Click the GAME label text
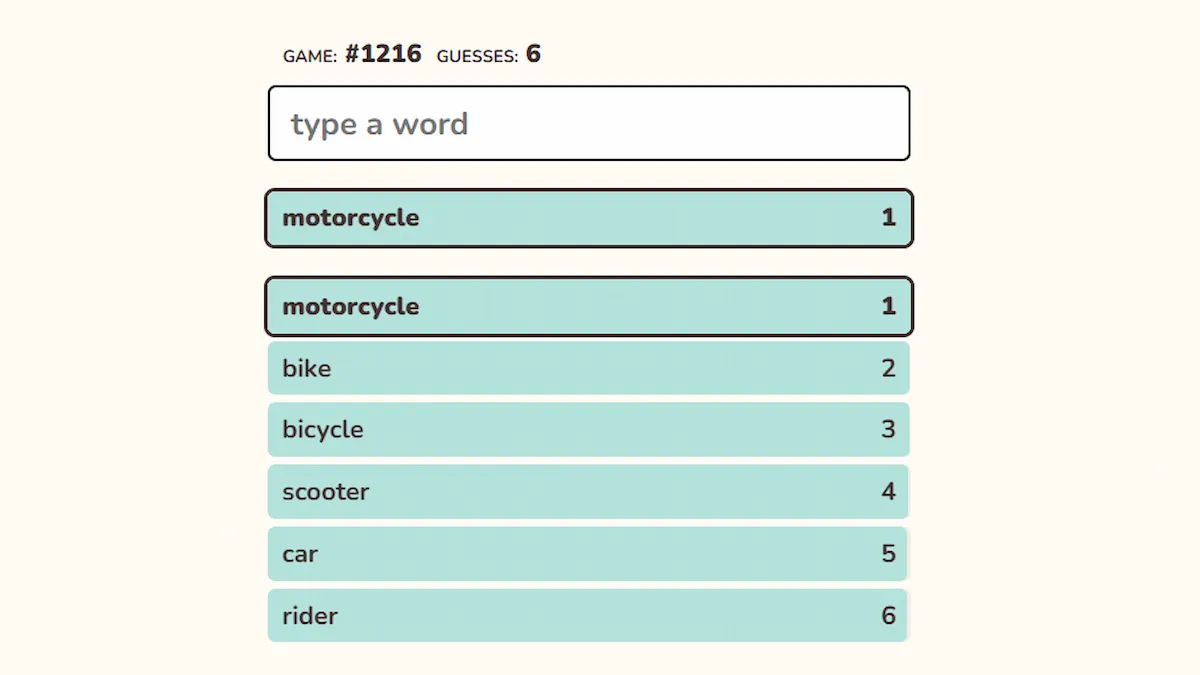The height and width of the screenshot is (675, 1200). (309, 57)
